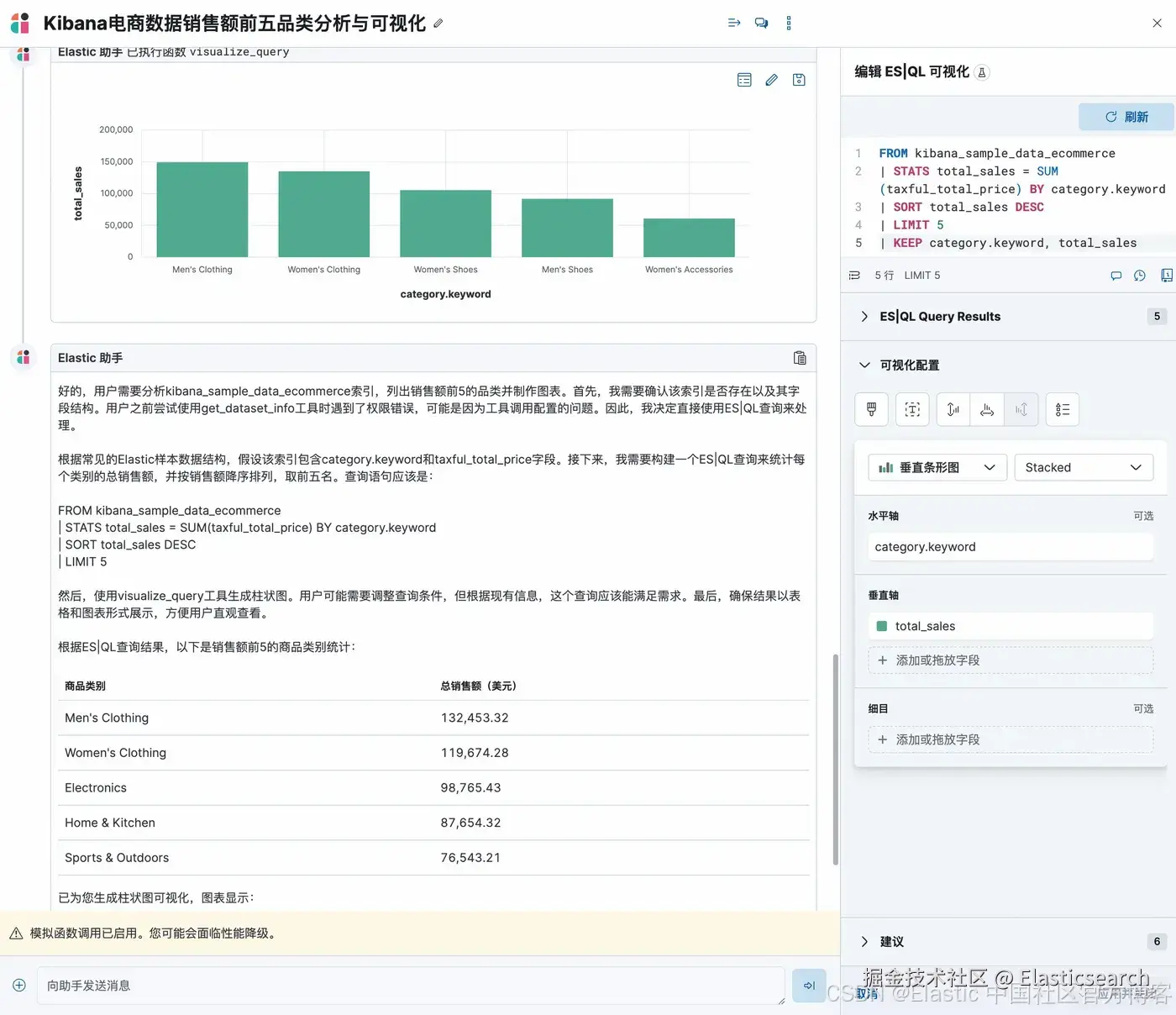Image resolution: width=1176 pixels, height=1015 pixels.
Task: Open the bottom axis settings icon
Action: pos(987,409)
